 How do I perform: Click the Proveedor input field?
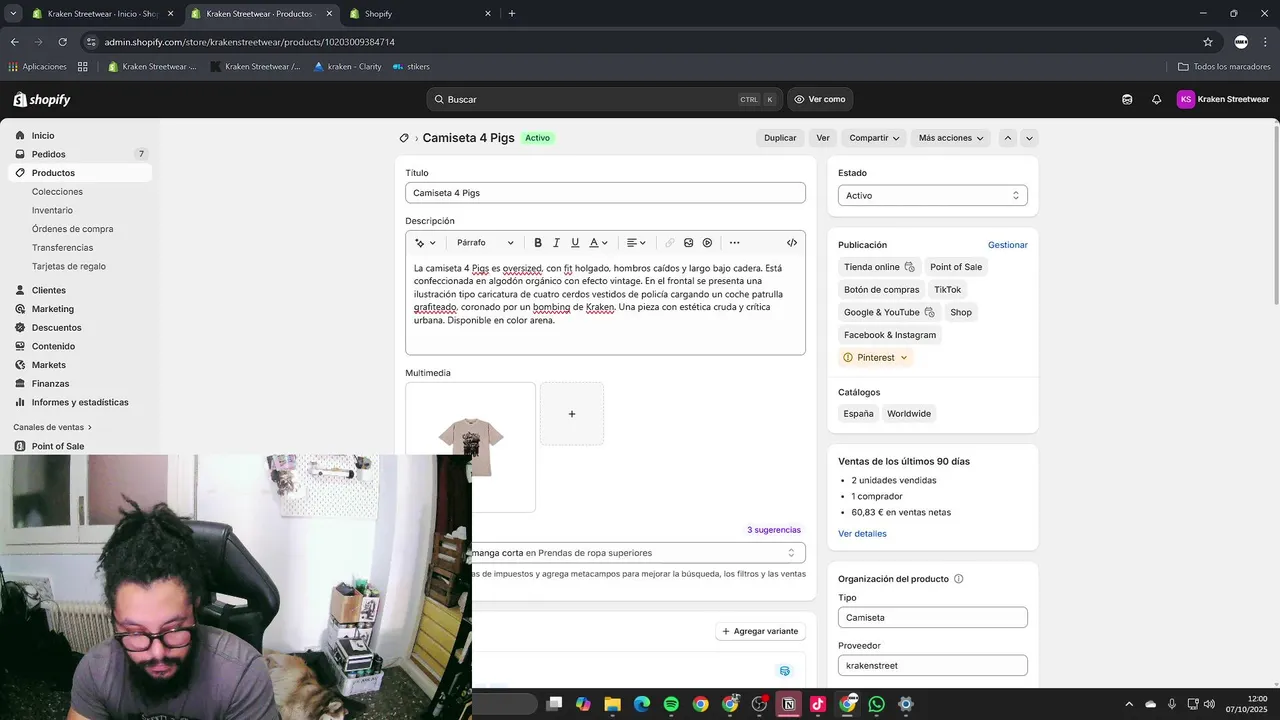tap(932, 666)
